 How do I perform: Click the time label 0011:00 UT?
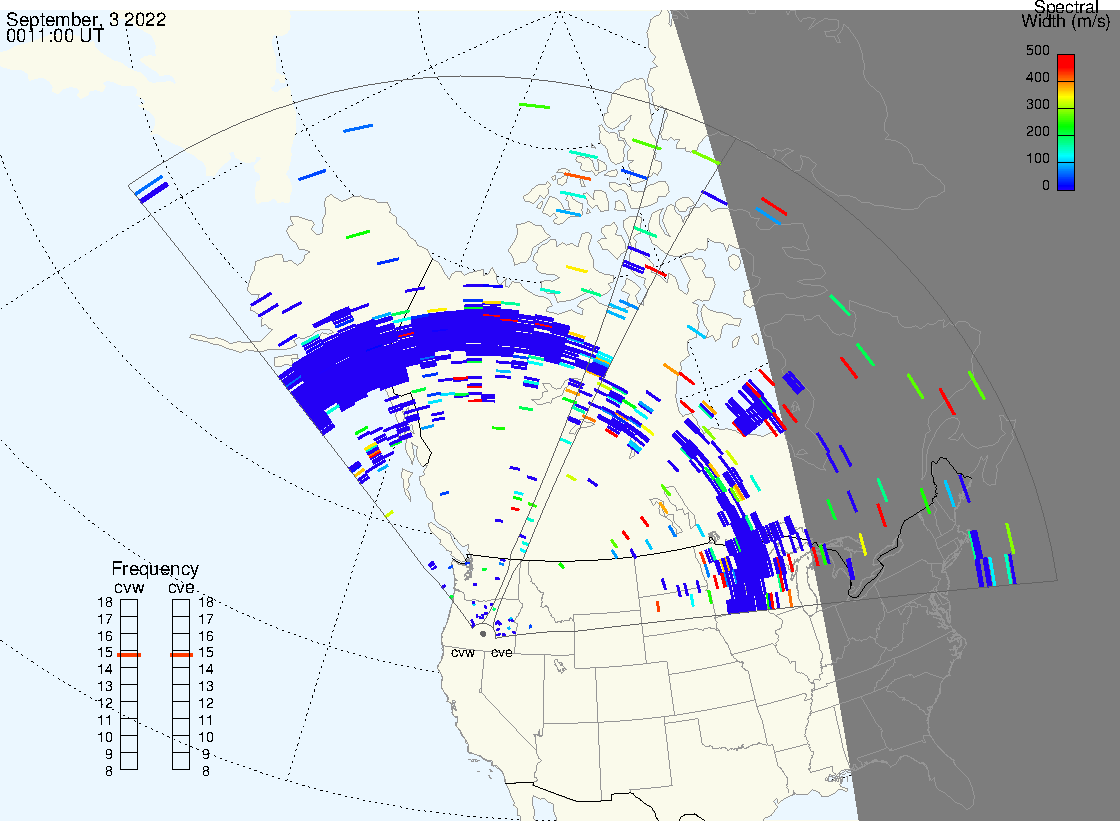[x=55, y=36]
